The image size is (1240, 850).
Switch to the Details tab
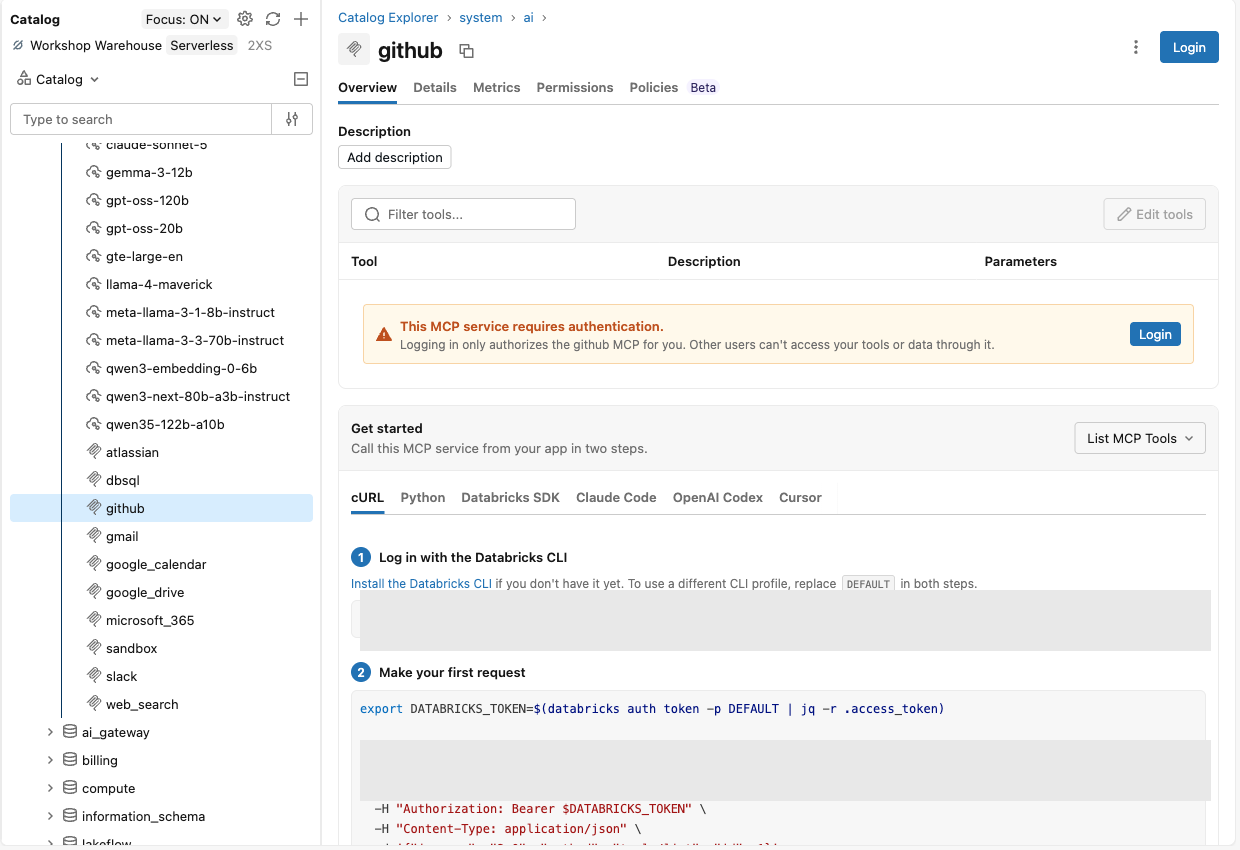click(x=435, y=88)
